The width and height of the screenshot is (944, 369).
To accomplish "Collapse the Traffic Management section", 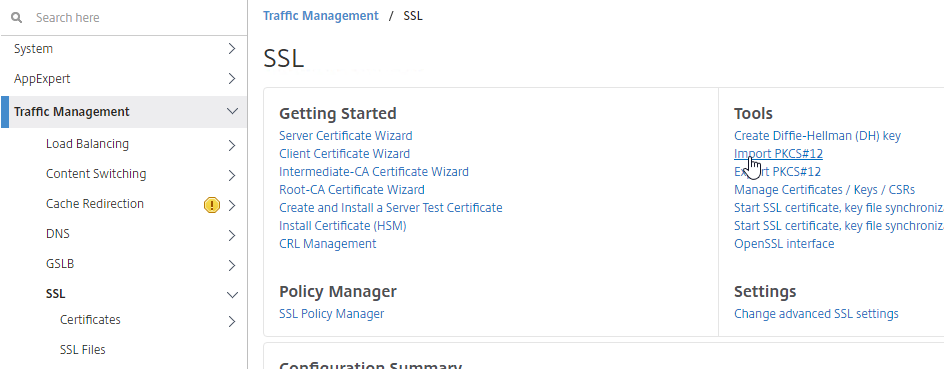I will (232, 111).
